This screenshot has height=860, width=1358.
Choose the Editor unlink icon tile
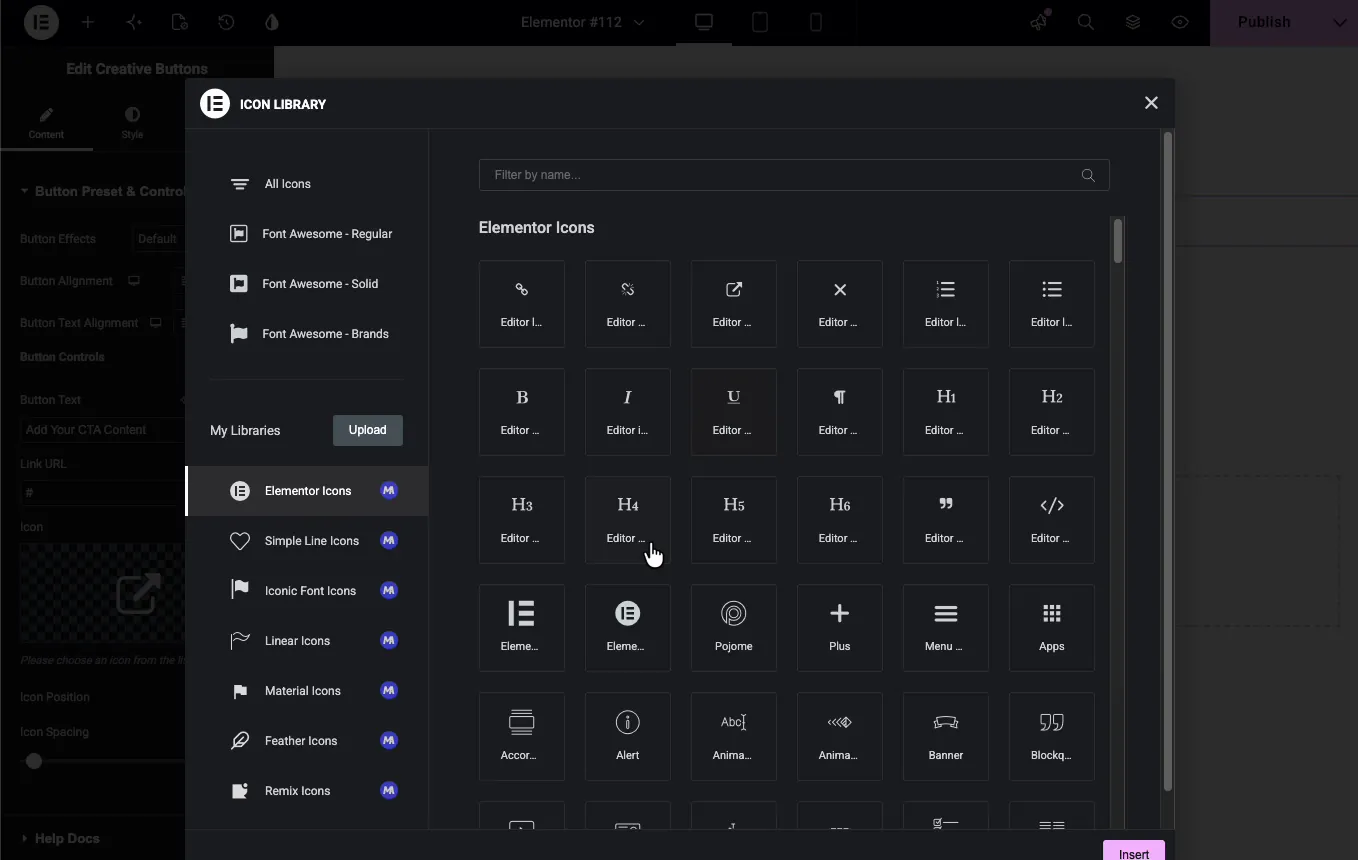pyautogui.click(x=628, y=304)
